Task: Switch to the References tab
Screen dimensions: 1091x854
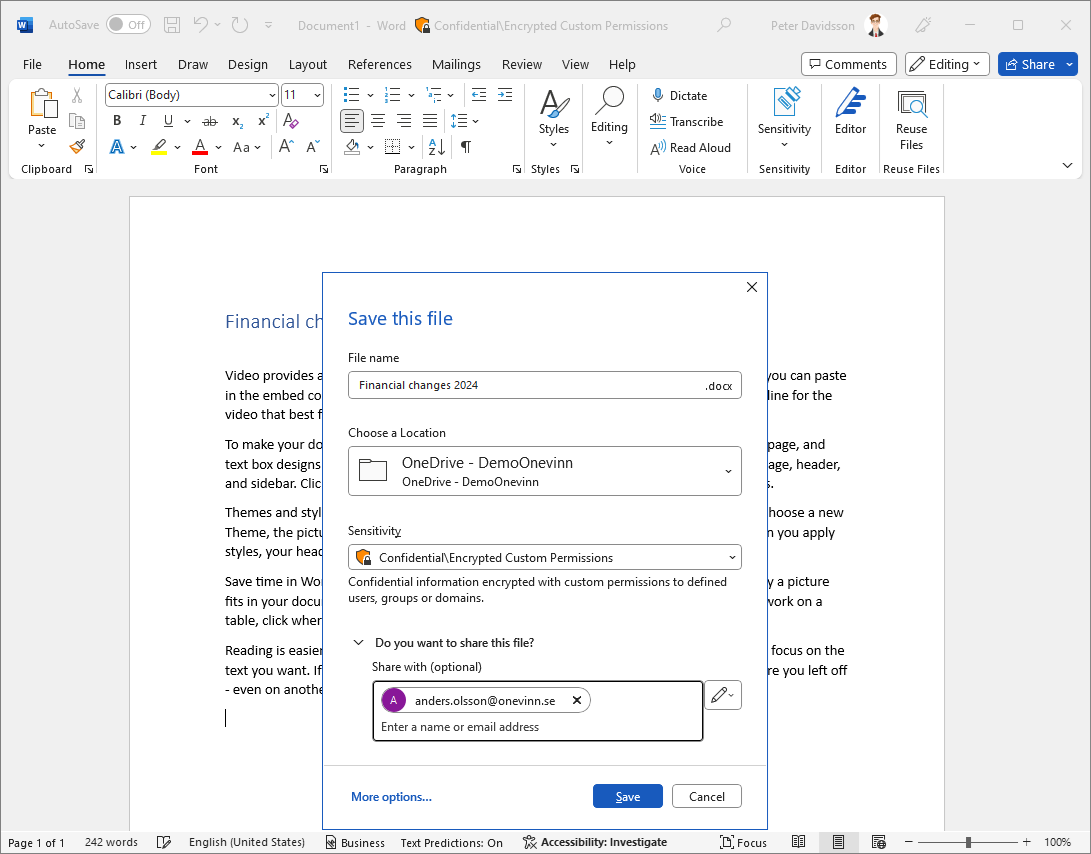Action: tap(379, 64)
